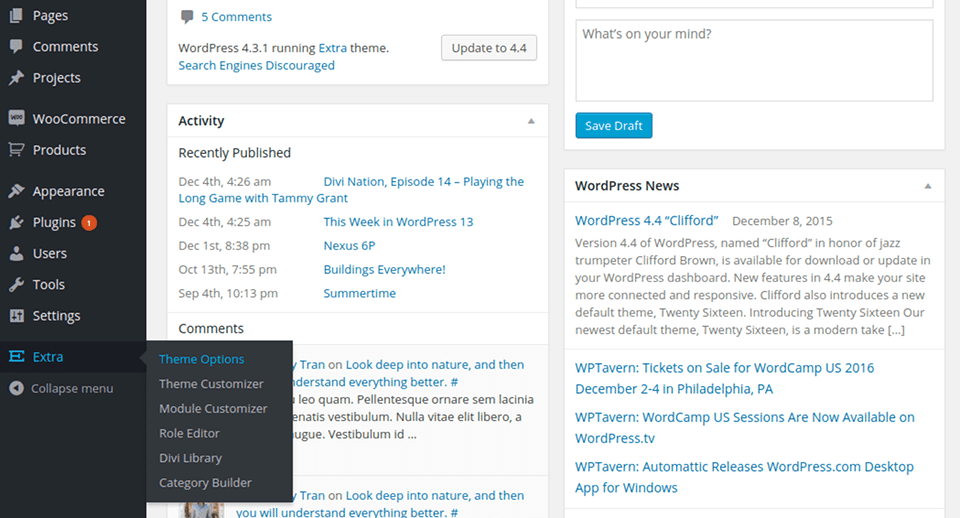Click the Tools wrench icon
This screenshot has width=960, height=518.
click(16, 285)
